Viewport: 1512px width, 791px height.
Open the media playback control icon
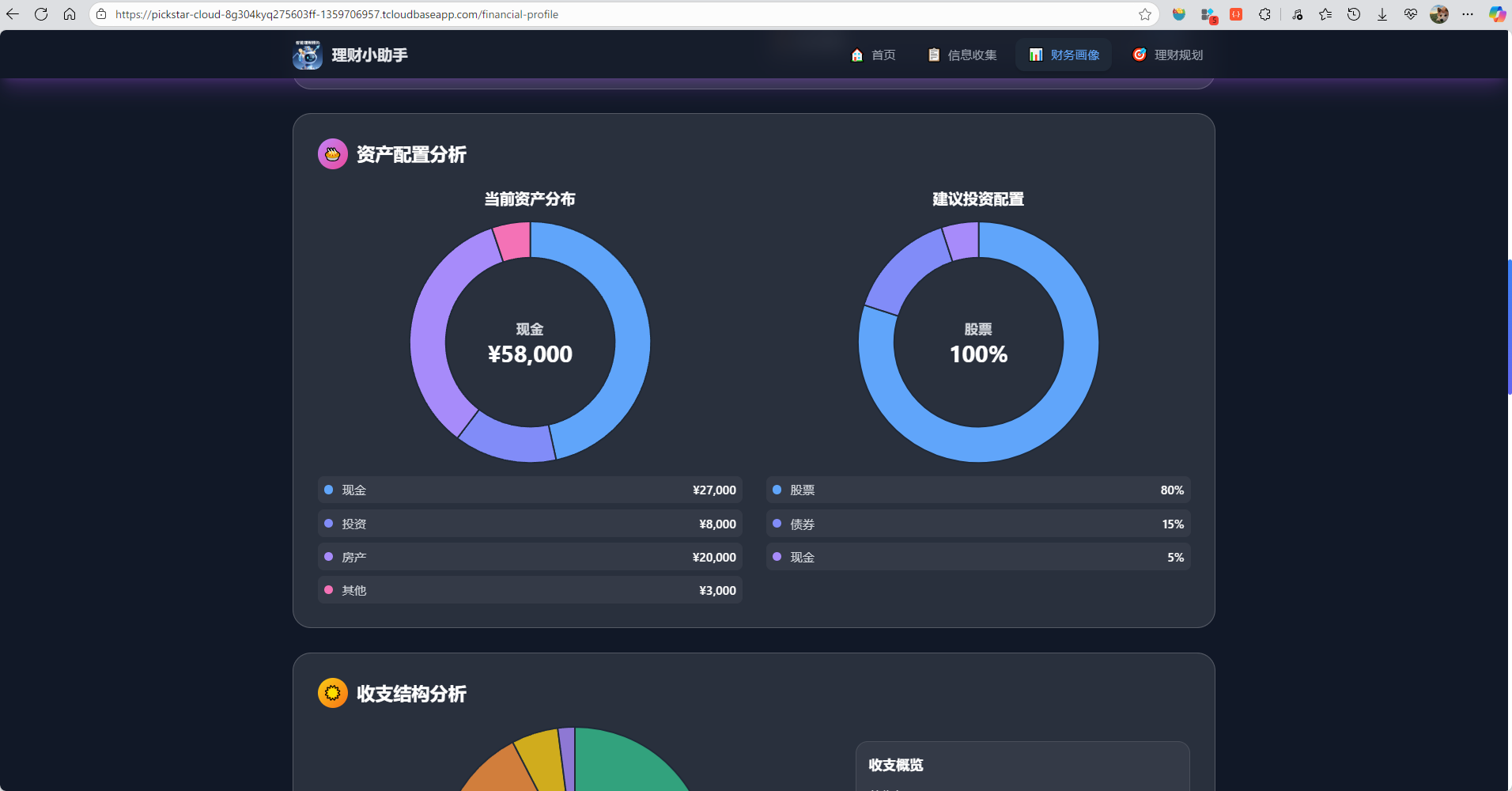[1297, 14]
